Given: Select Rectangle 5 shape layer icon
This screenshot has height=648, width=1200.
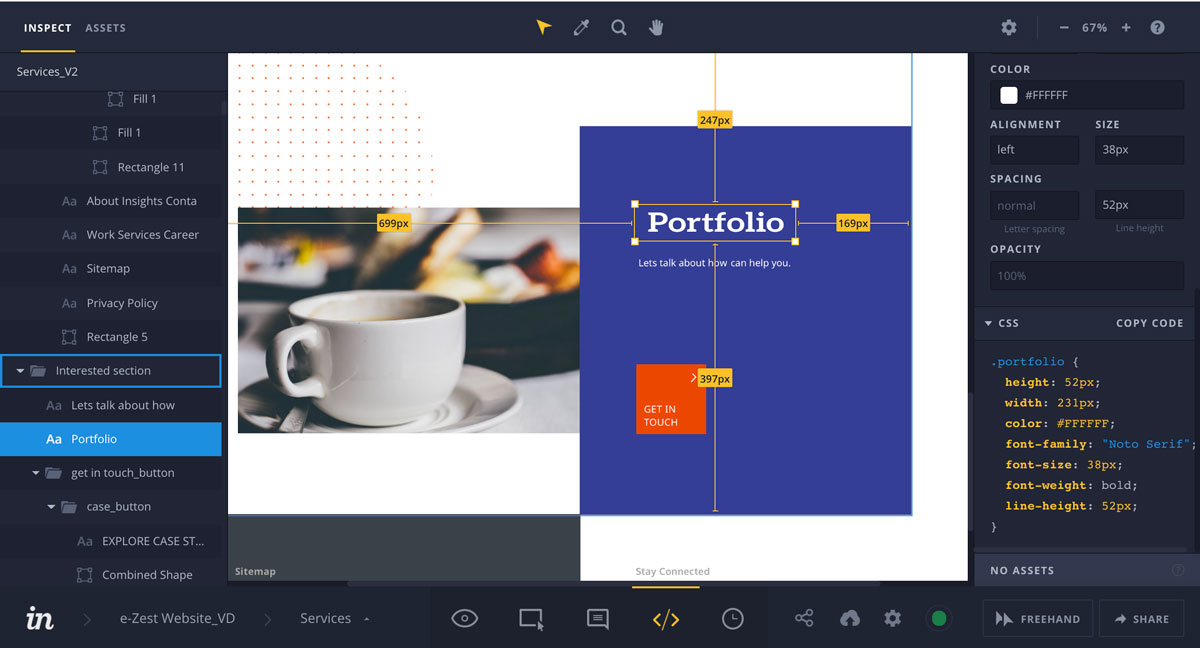Looking at the screenshot, I should 69,337.
